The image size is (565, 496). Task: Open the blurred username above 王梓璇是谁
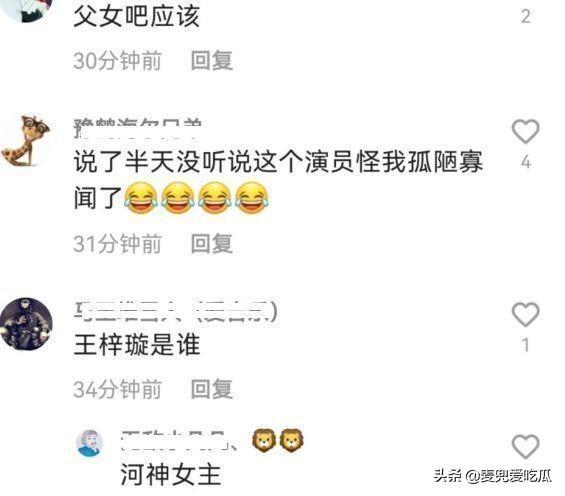point(176,310)
